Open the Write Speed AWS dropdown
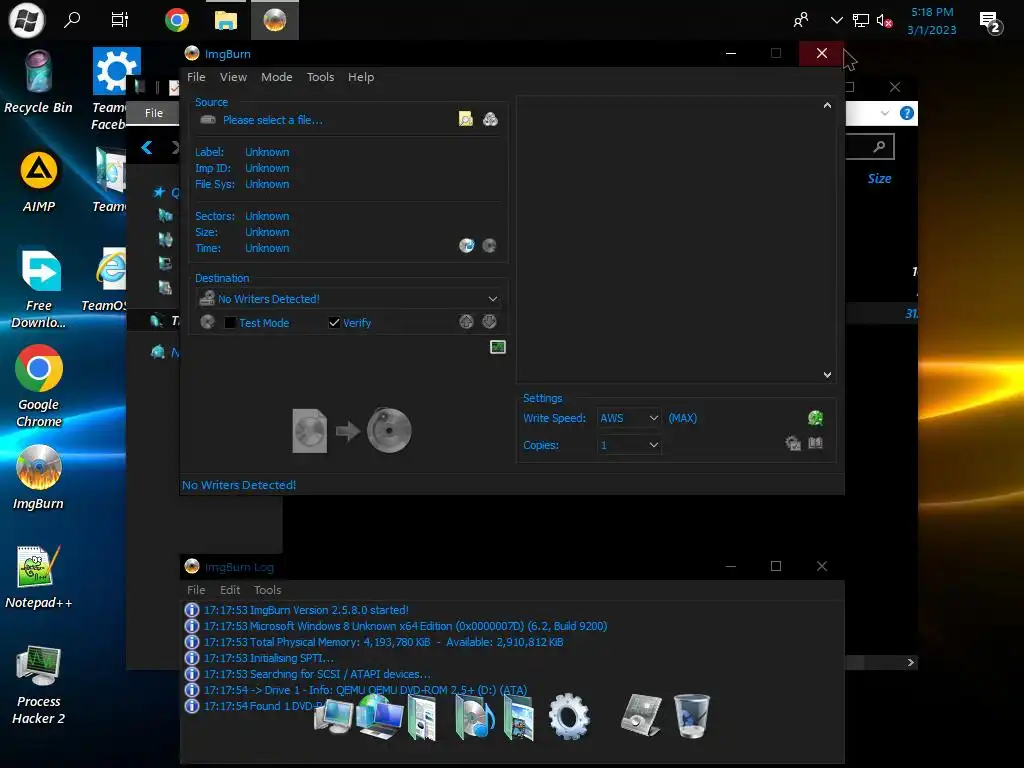The height and width of the screenshot is (768, 1024). (x=628, y=418)
